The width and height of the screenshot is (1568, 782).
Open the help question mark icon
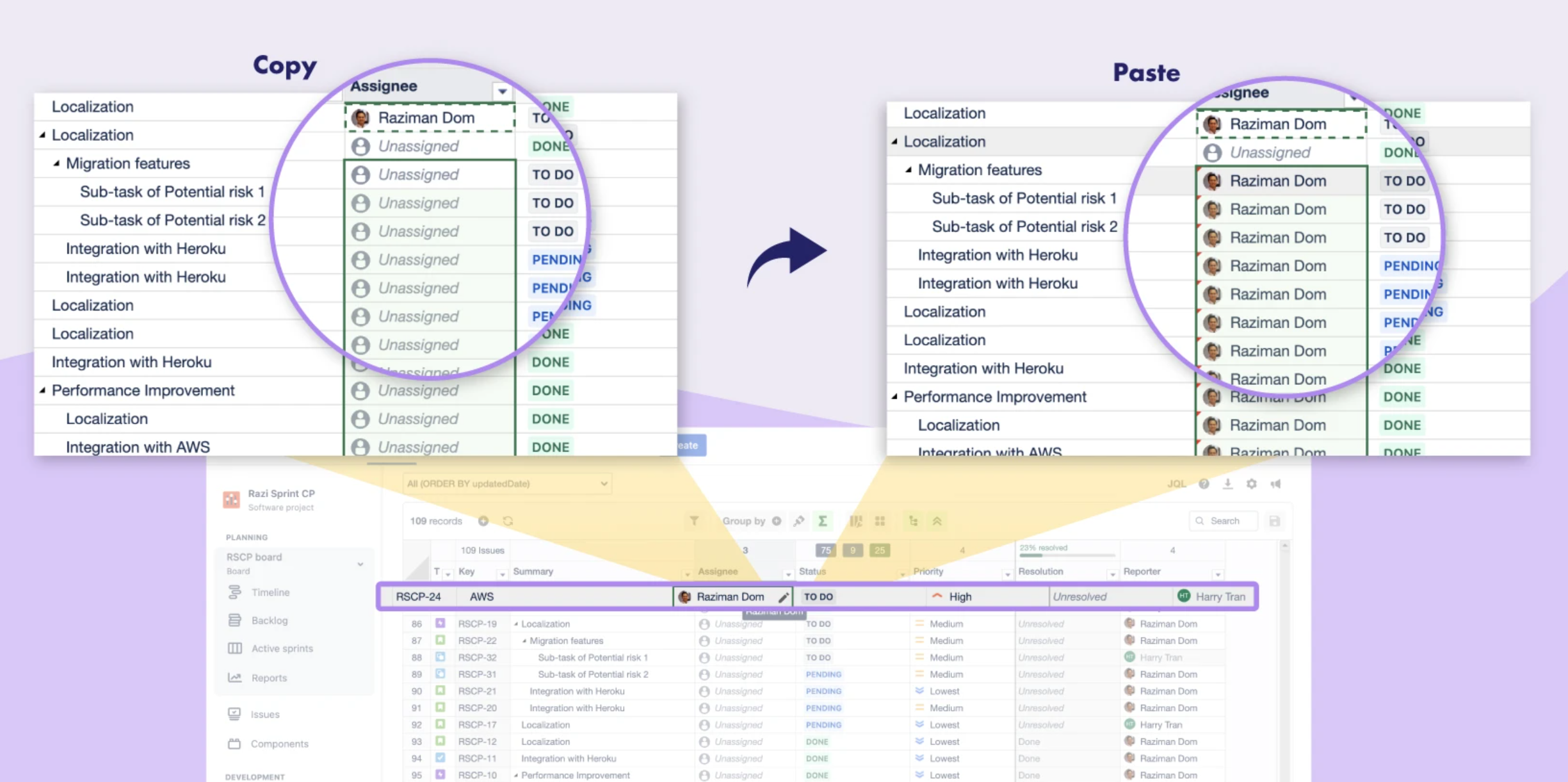(x=1204, y=484)
